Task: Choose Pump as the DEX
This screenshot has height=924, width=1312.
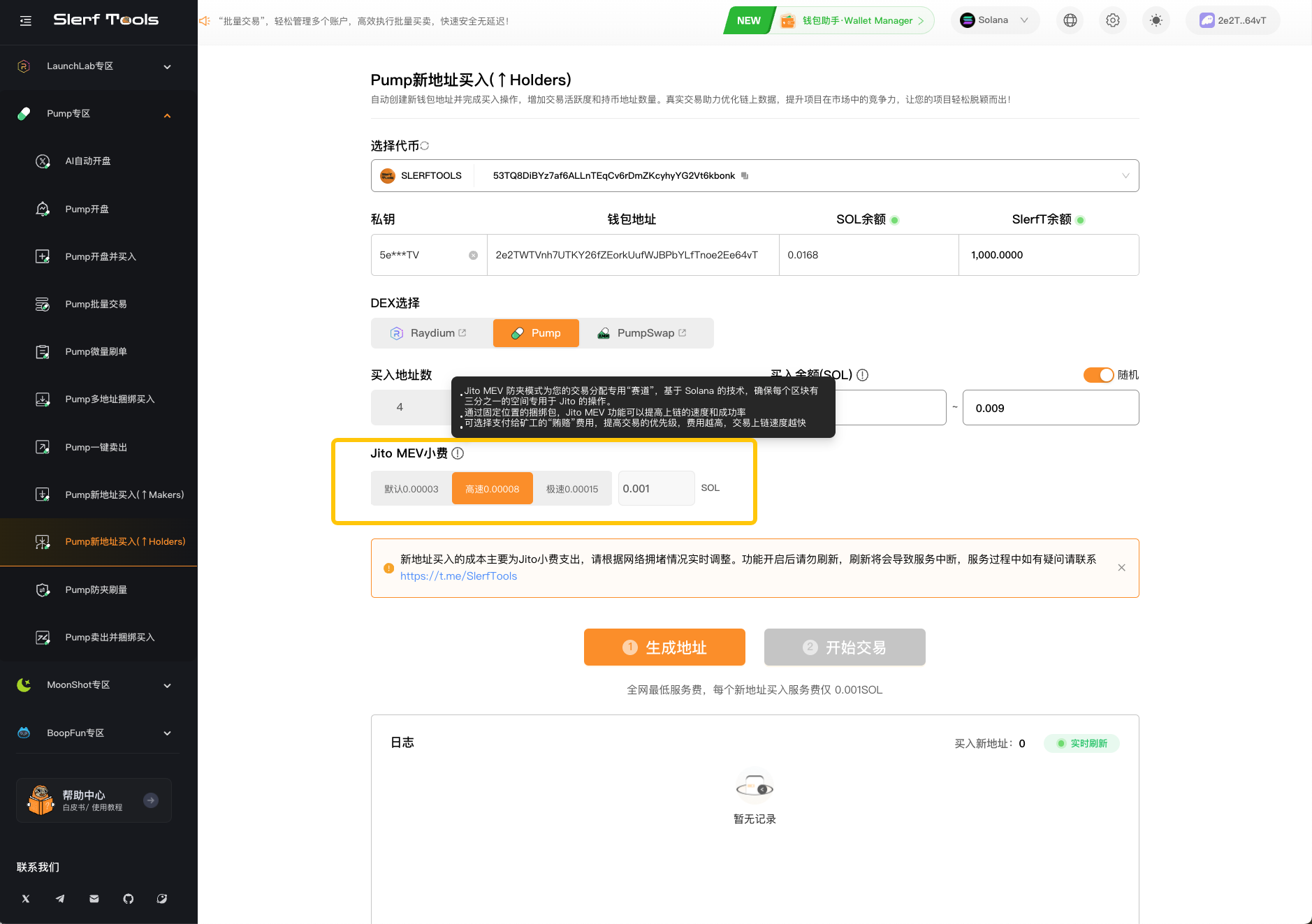Action: pyautogui.click(x=536, y=333)
